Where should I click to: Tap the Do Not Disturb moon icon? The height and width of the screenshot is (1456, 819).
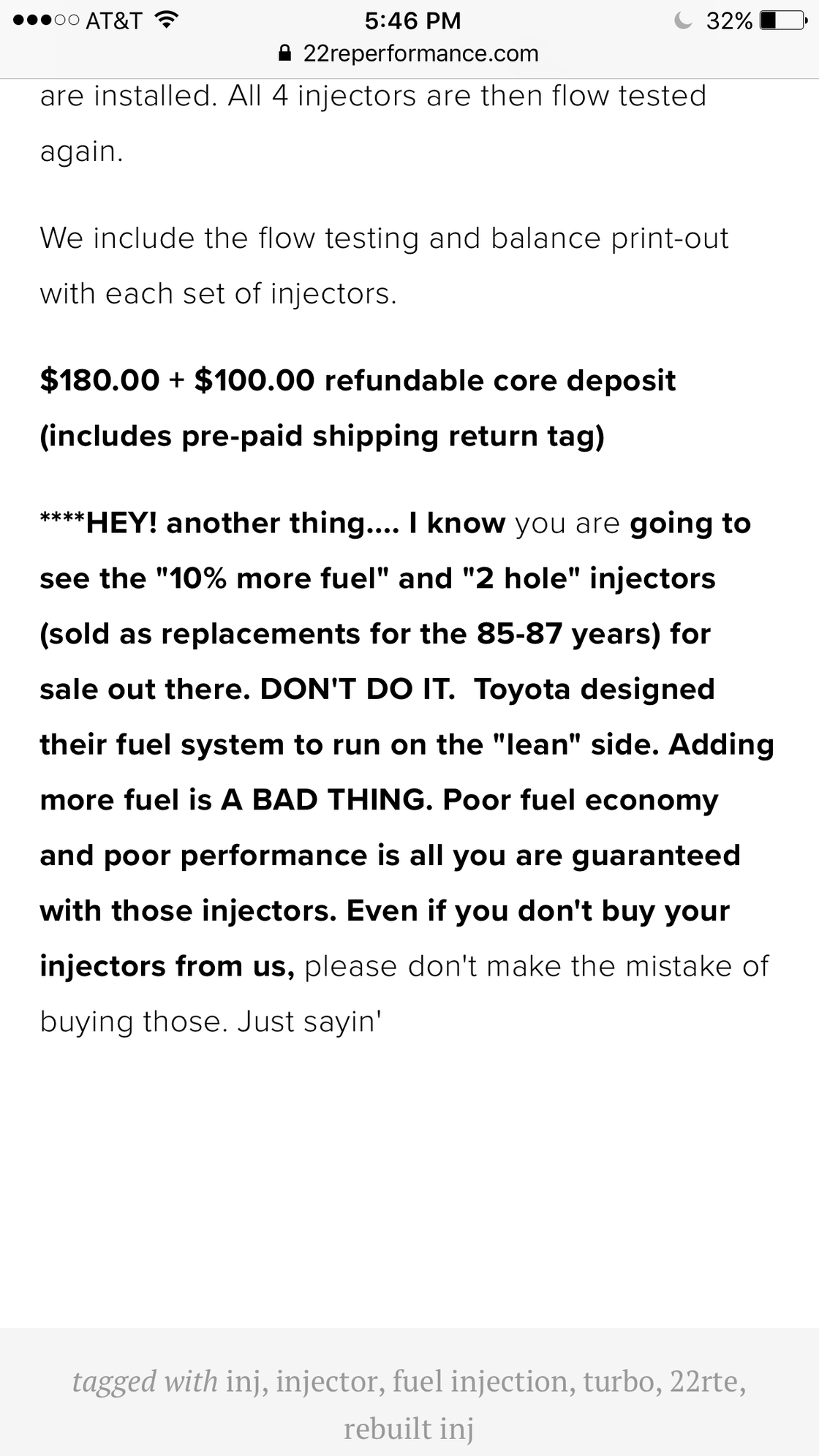point(683,20)
